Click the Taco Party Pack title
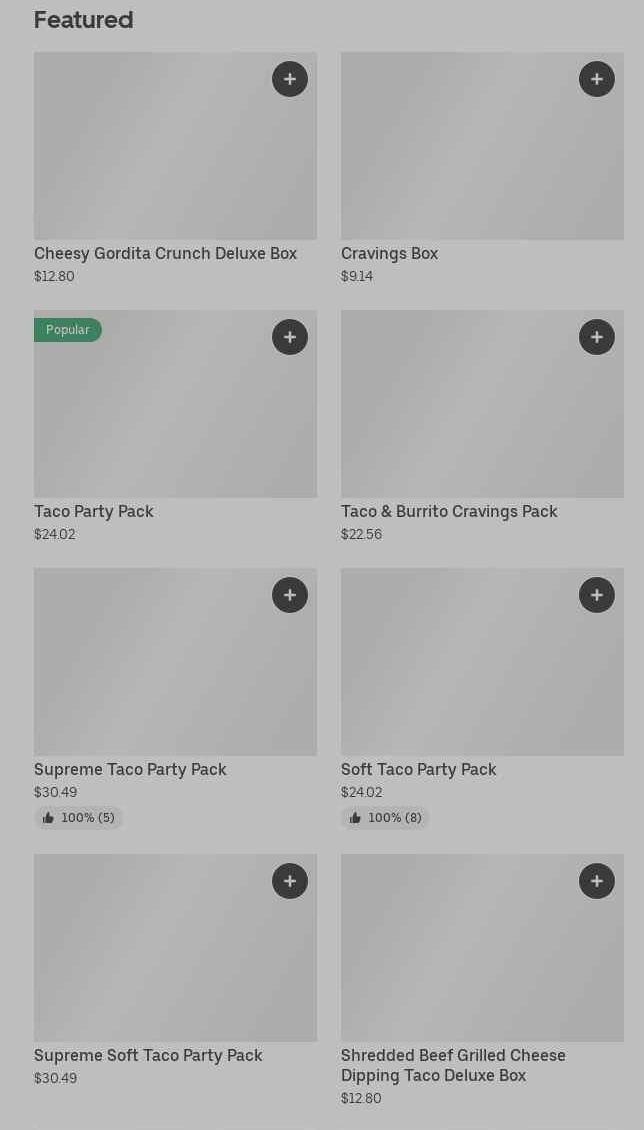644x1130 pixels. (x=94, y=512)
